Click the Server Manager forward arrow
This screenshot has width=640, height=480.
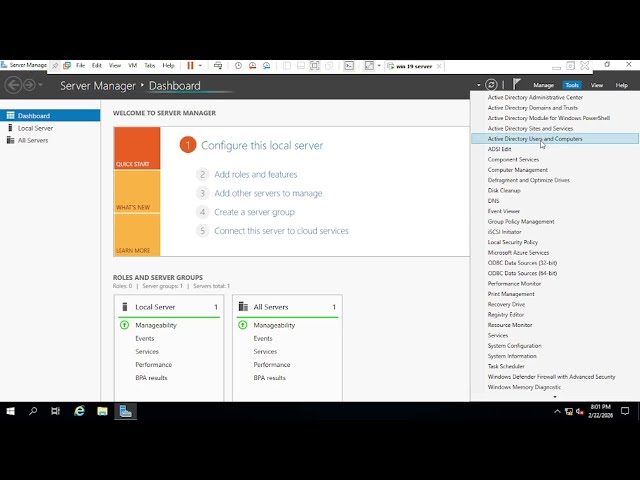pos(29,85)
